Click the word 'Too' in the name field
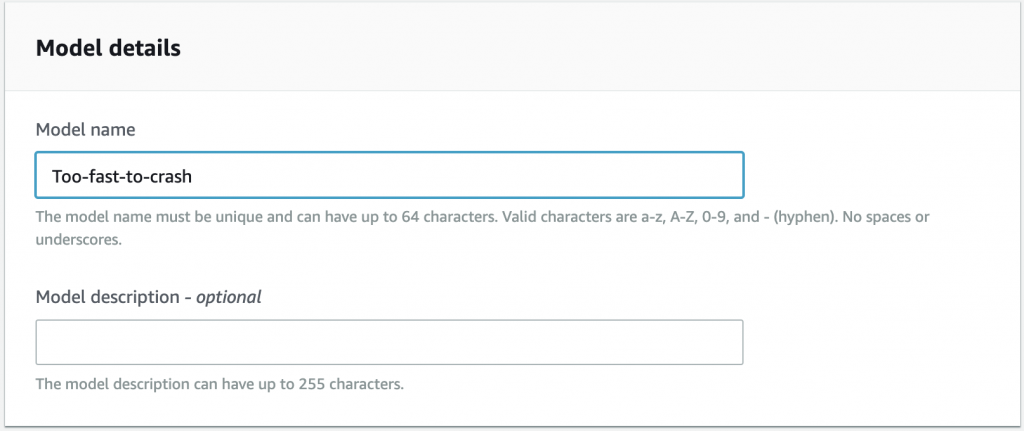Image resolution: width=1024 pixels, height=431 pixels. tap(65, 176)
